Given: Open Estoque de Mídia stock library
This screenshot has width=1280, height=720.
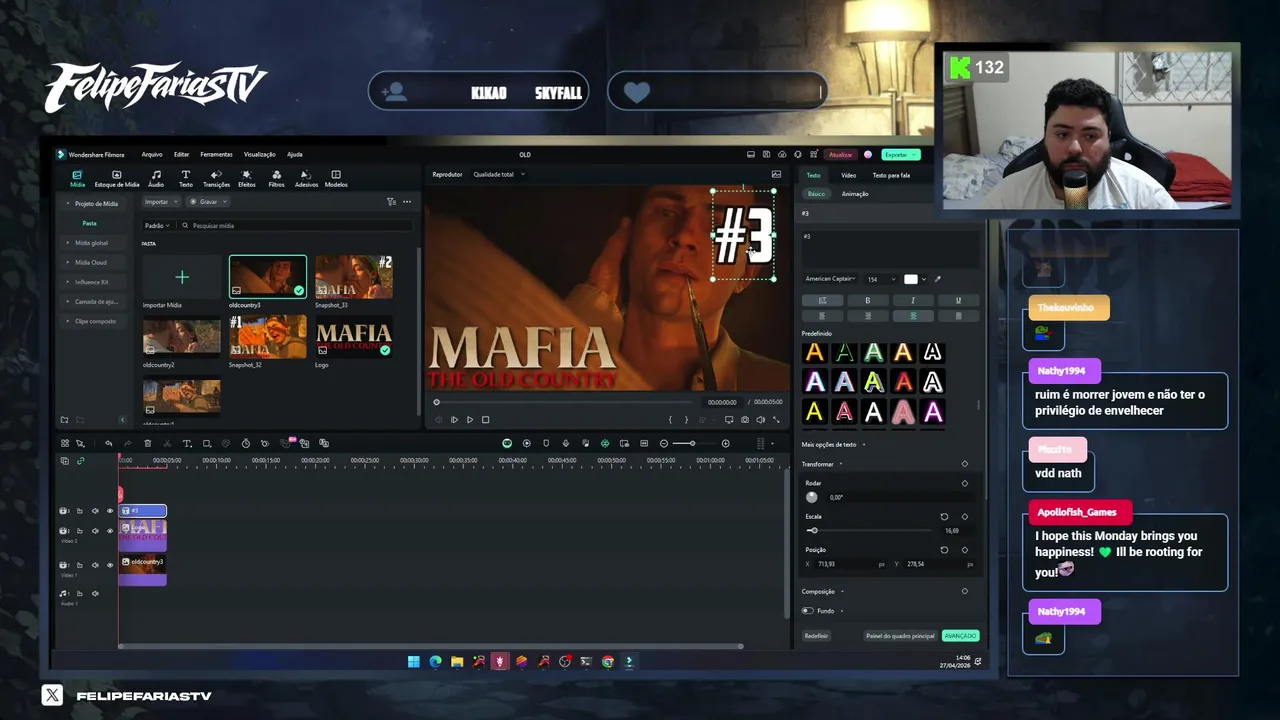Looking at the screenshot, I should click(x=117, y=179).
